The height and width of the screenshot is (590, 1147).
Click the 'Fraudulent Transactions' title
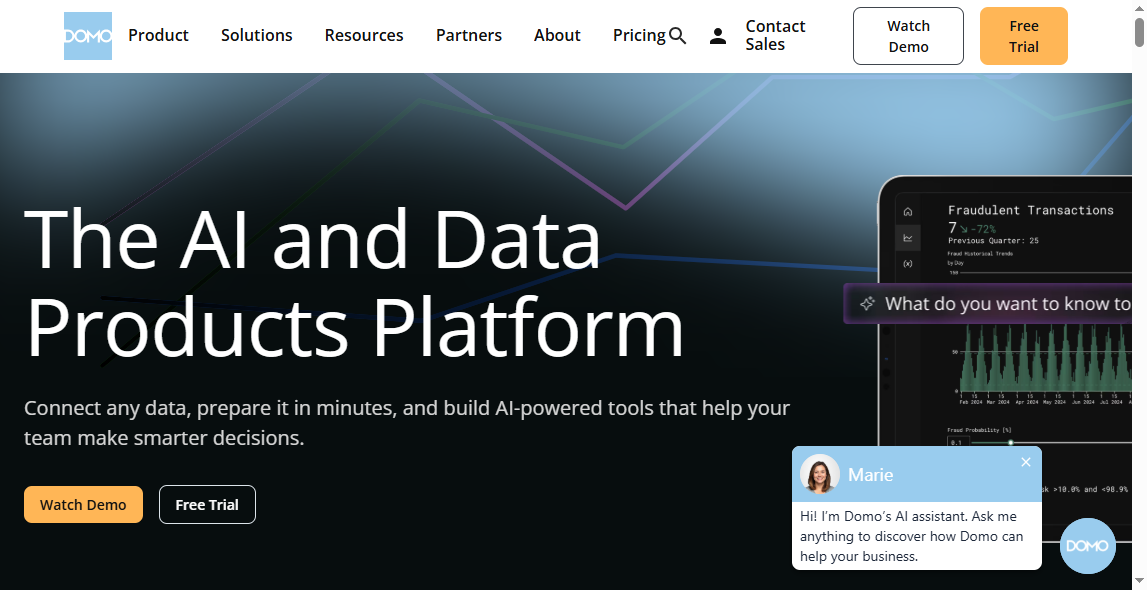pyautogui.click(x=1031, y=210)
